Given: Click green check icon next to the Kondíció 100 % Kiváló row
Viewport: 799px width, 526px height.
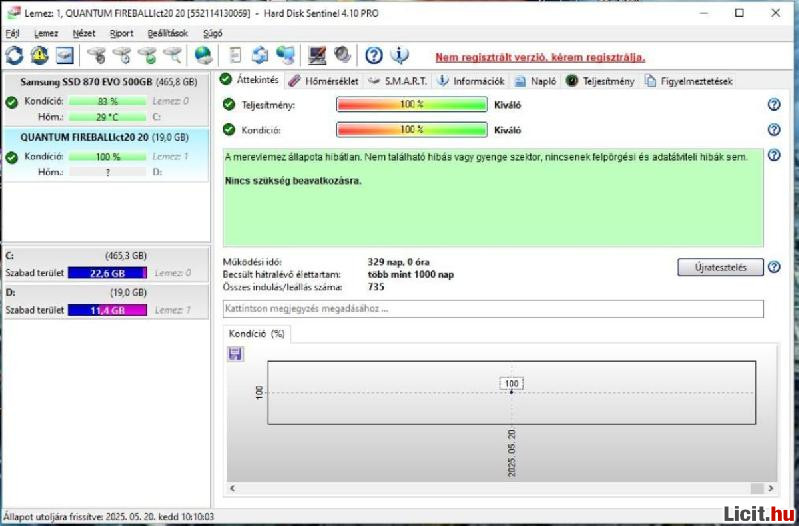Looking at the screenshot, I should [229, 129].
